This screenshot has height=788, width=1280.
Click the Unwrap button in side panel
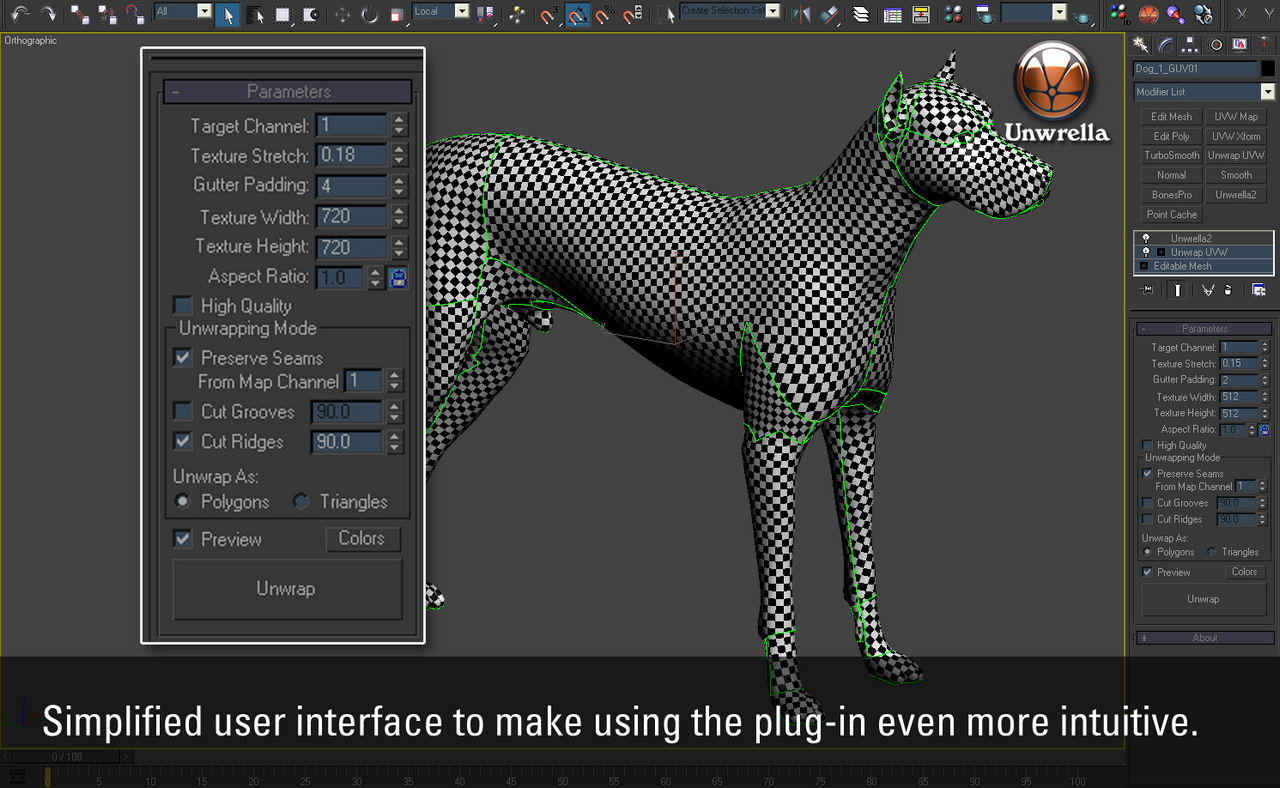pos(1203,599)
